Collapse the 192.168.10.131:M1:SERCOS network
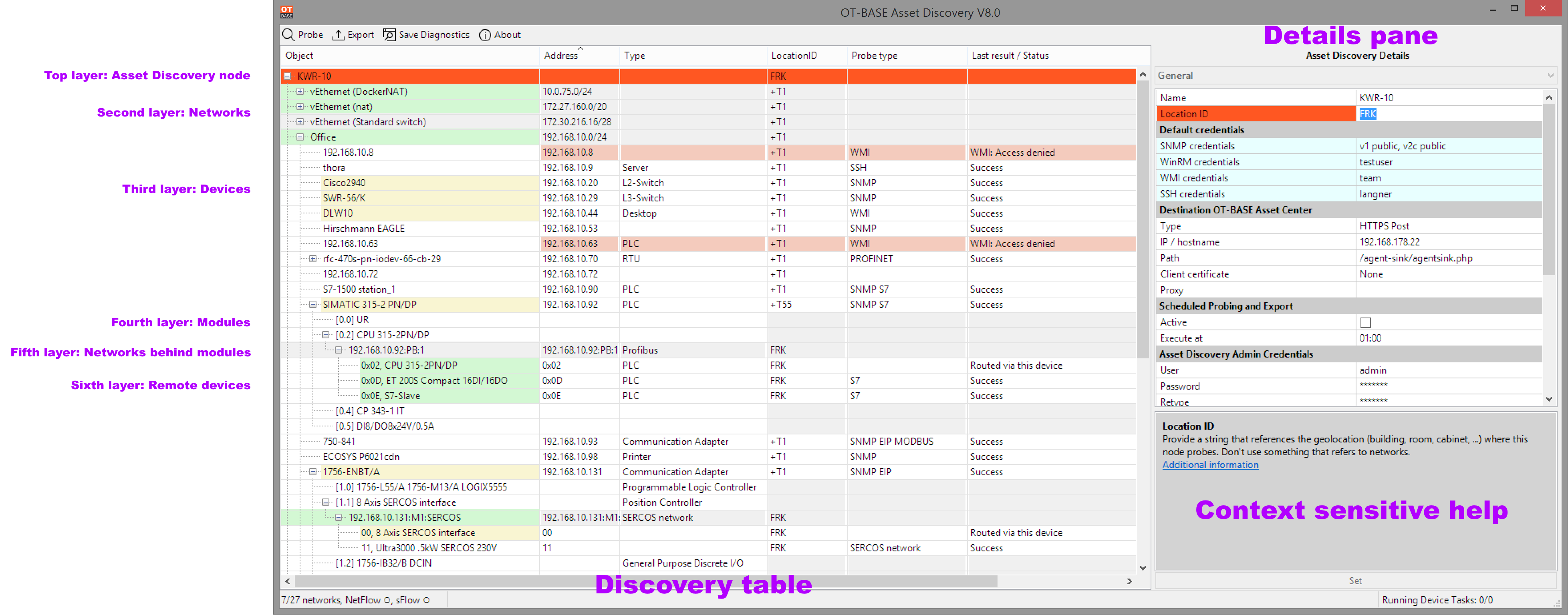1568x615 pixels. click(x=339, y=517)
